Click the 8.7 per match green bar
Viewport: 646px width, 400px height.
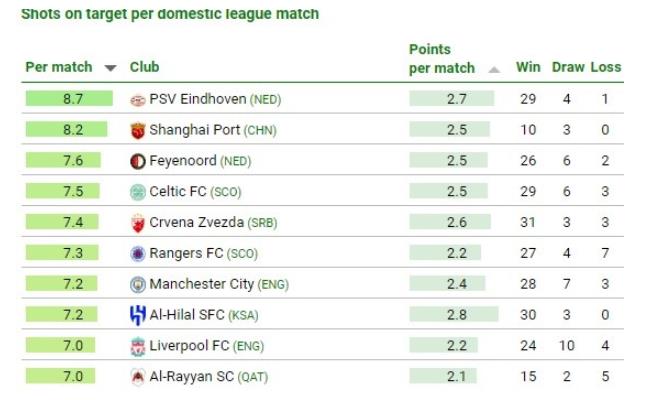coord(69,99)
